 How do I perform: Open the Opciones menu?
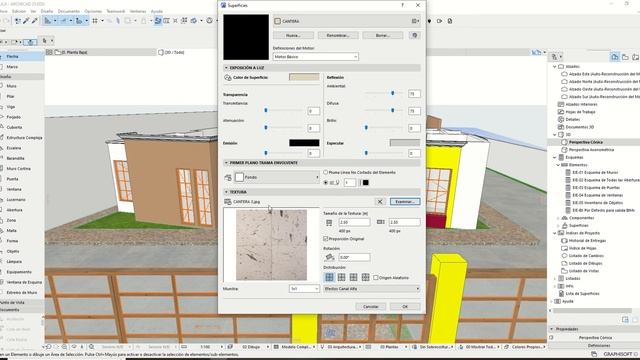[x=93, y=11]
